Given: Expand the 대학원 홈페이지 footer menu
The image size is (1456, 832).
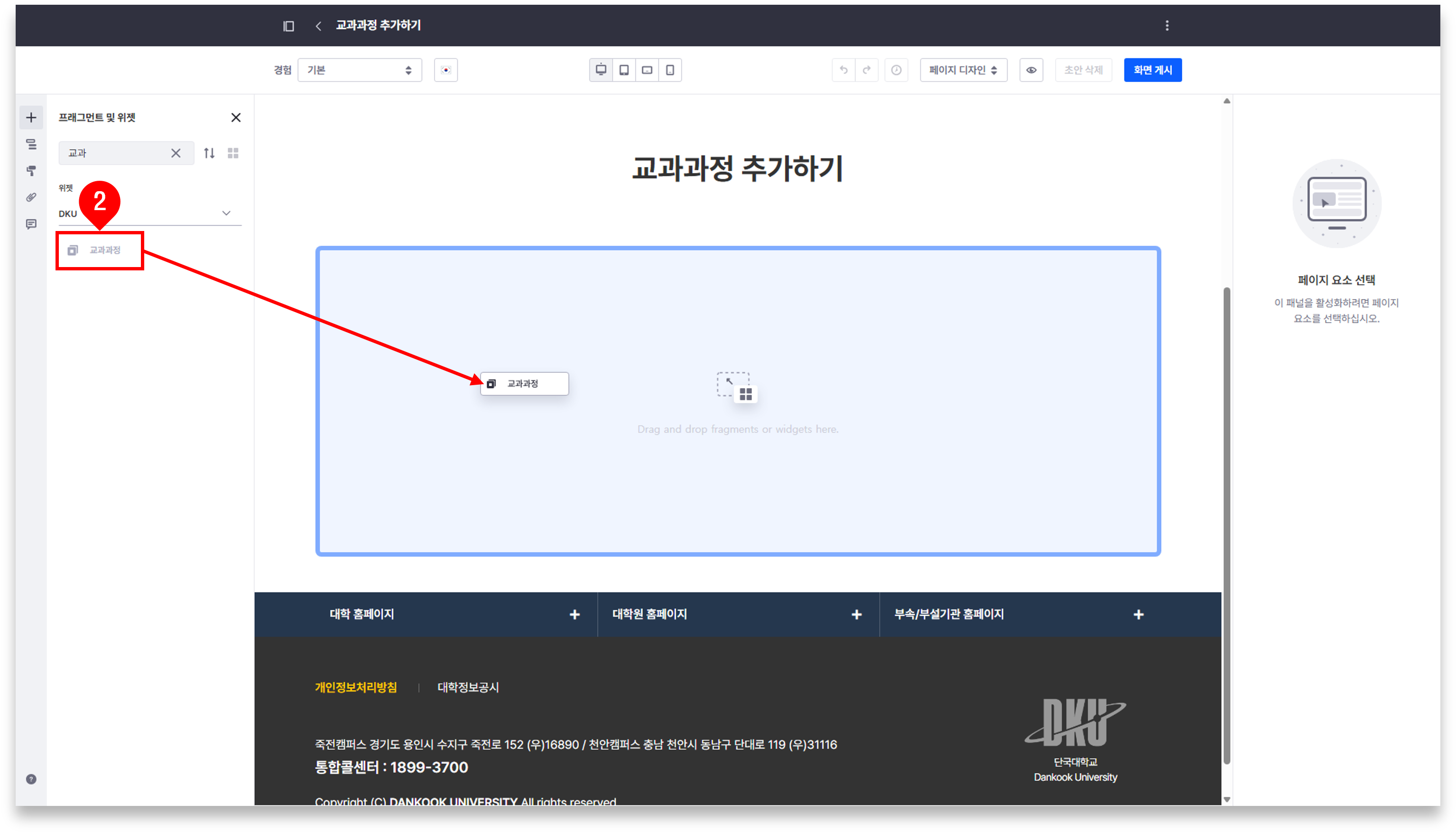Looking at the screenshot, I should (856, 614).
